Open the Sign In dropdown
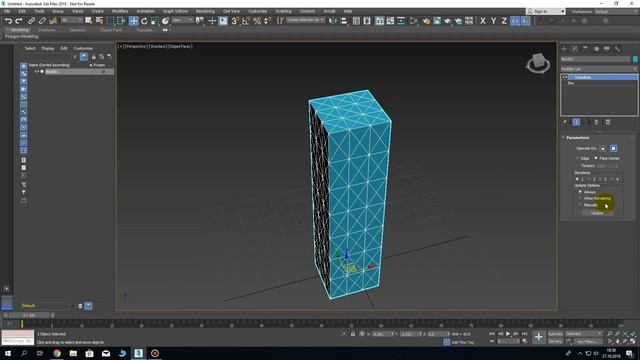This screenshot has width=640, height=360. click(x=546, y=11)
